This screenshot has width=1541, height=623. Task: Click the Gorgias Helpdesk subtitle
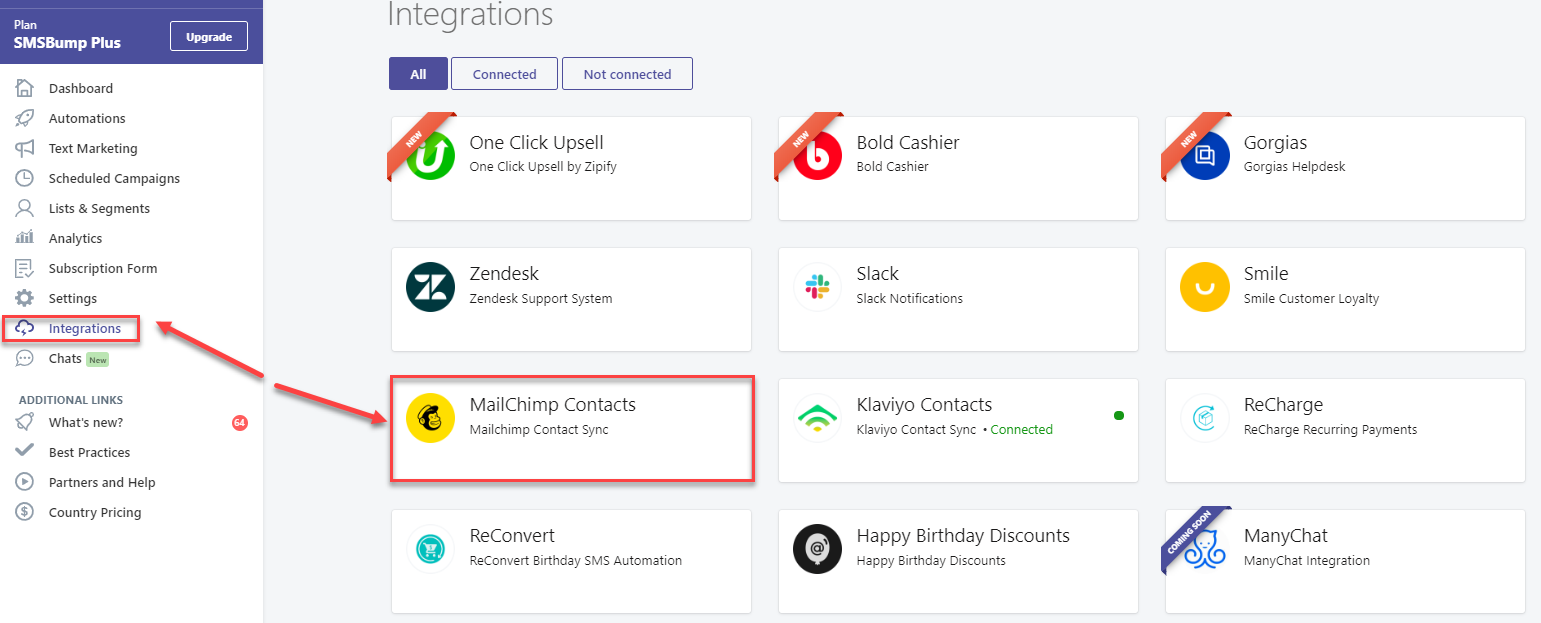(x=1294, y=167)
